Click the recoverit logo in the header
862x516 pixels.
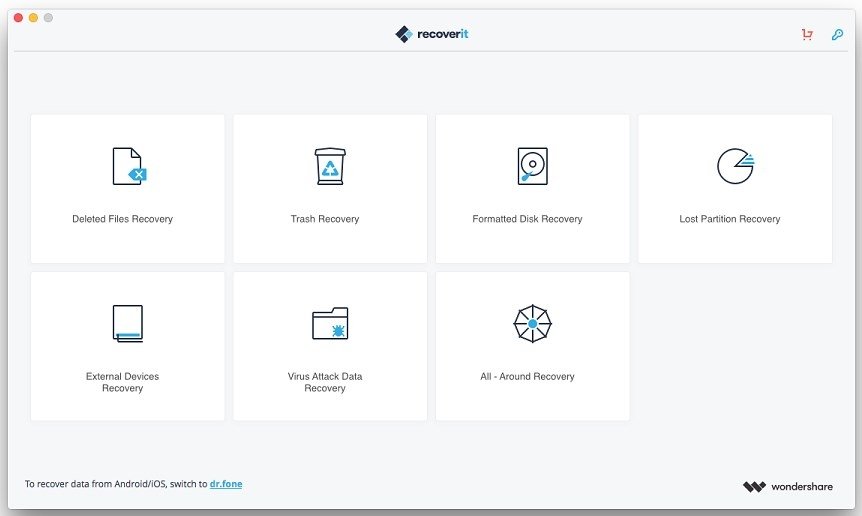click(432, 34)
